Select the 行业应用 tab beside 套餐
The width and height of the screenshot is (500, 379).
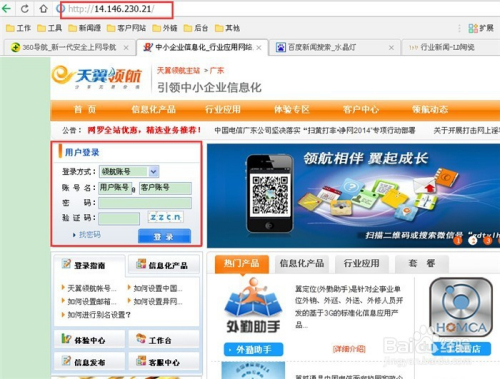[x=362, y=264]
